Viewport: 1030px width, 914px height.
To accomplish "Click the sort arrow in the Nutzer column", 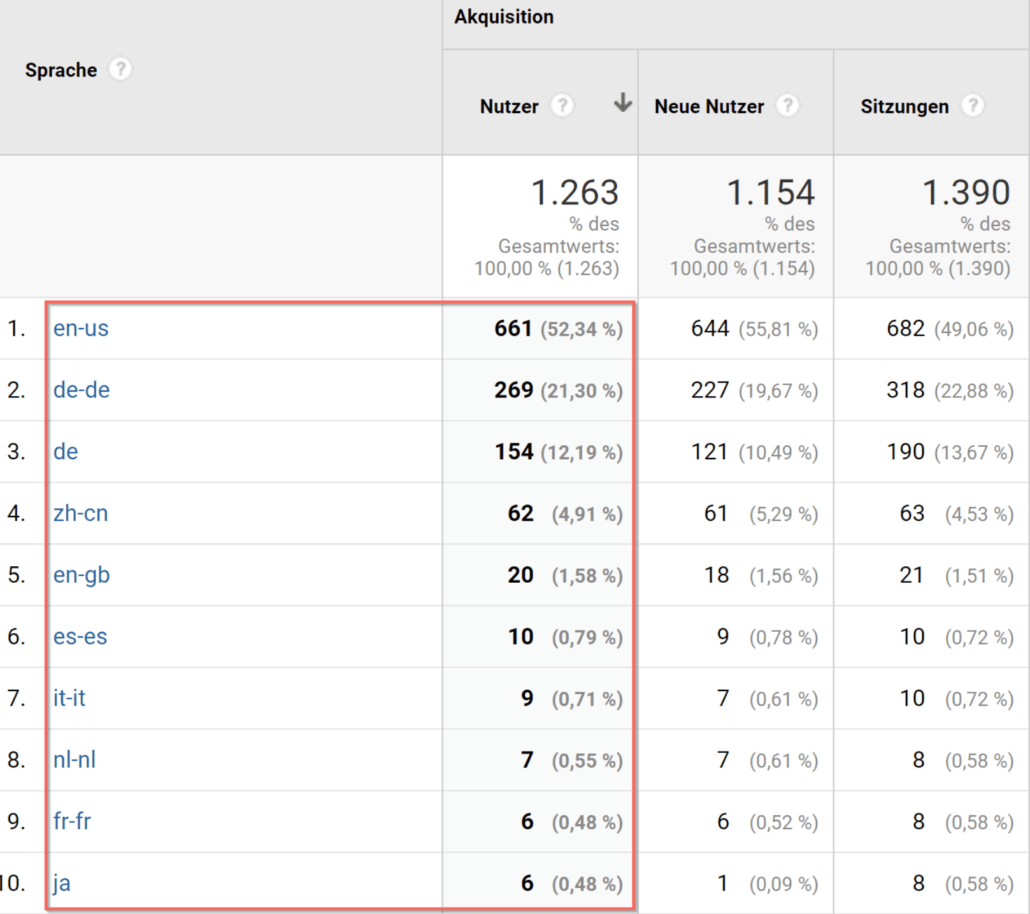I will pyautogui.click(x=623, y=103).
